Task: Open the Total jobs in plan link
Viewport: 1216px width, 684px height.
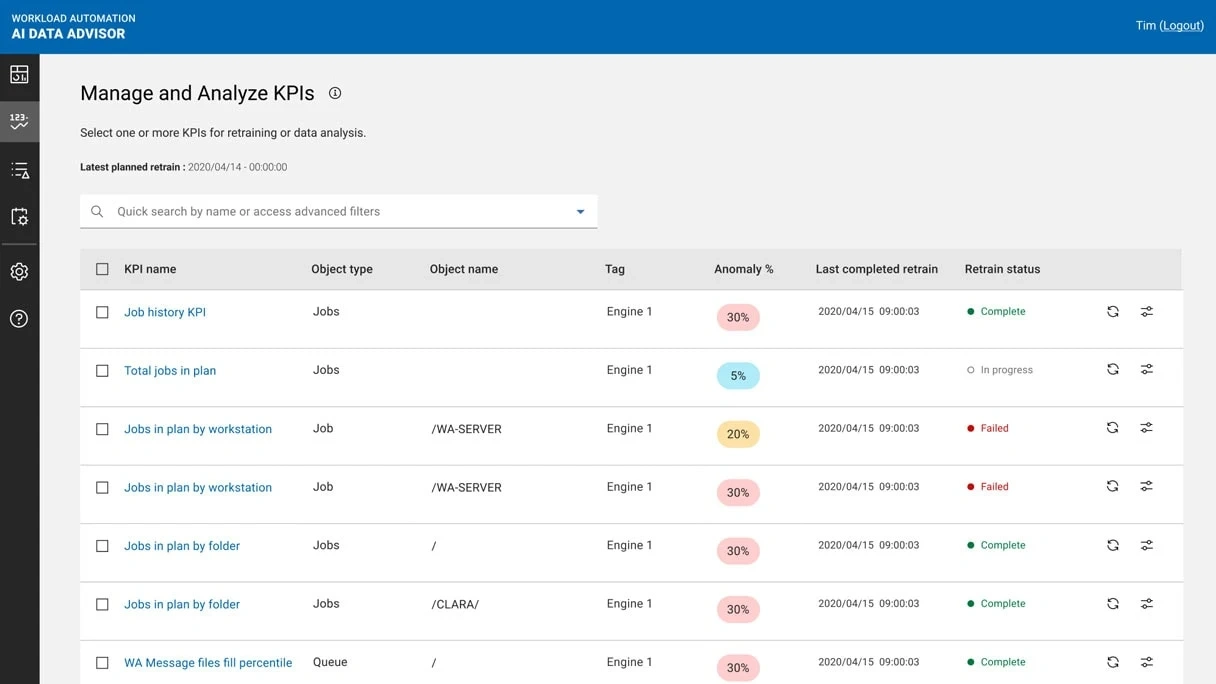Action: (170, 371)
